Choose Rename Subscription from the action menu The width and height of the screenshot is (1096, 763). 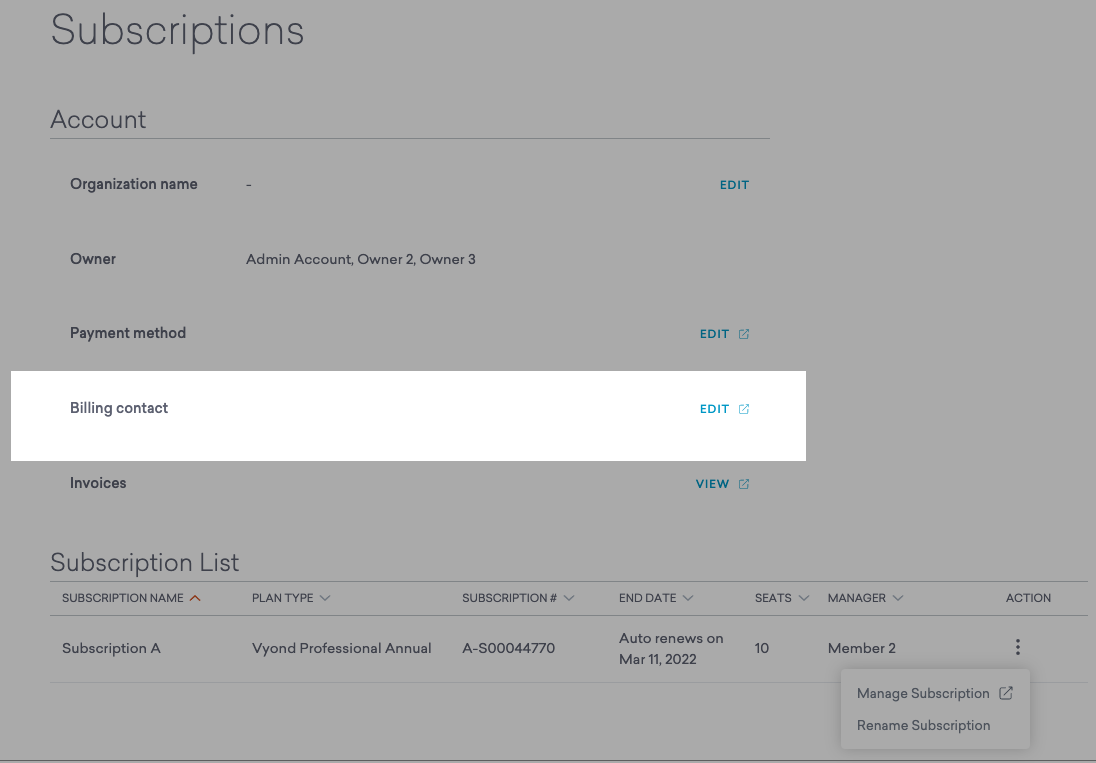[923, 725]
